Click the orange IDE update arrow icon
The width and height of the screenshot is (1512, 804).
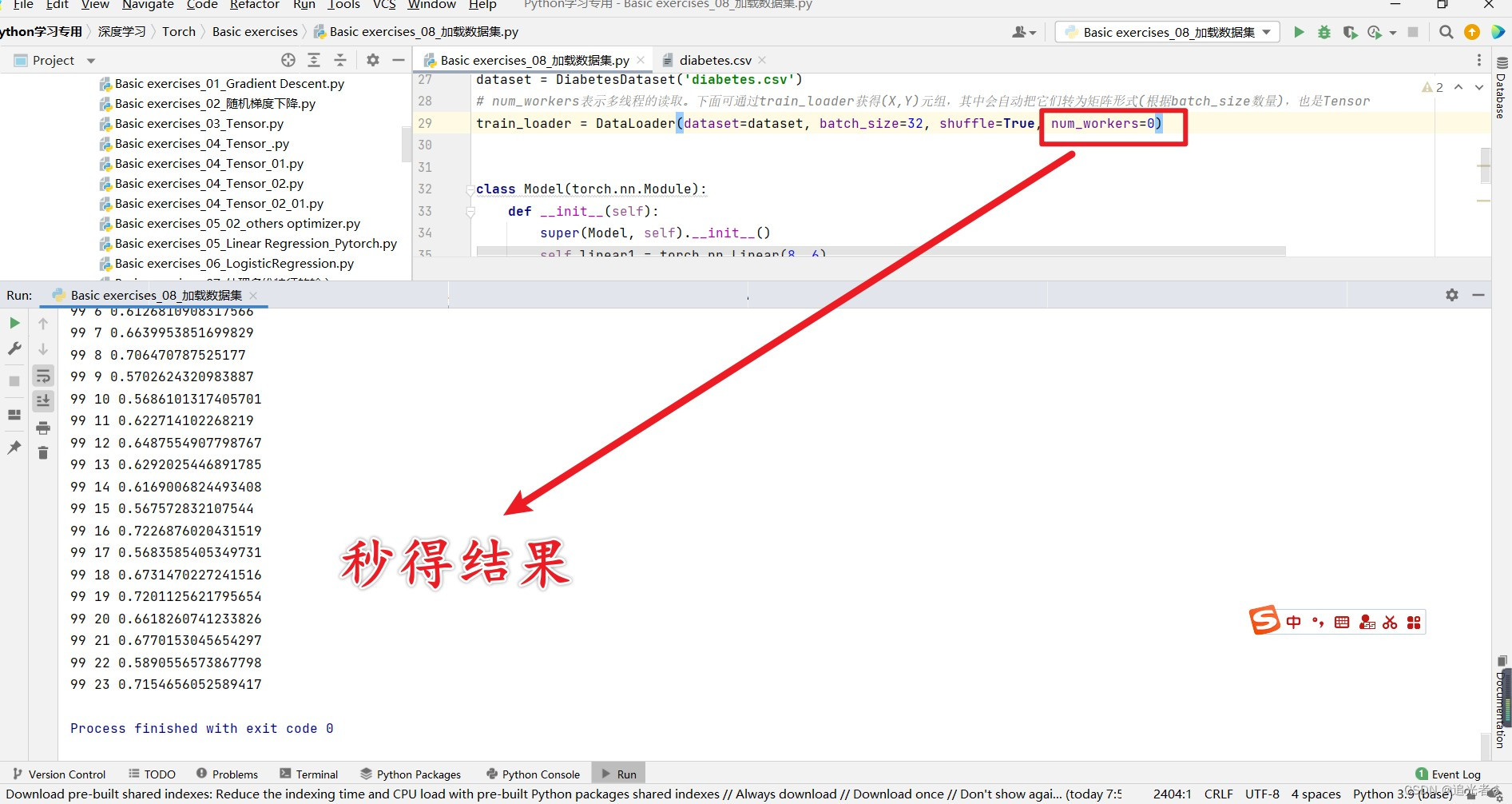pyautogui.click(x=1471, y=32)
